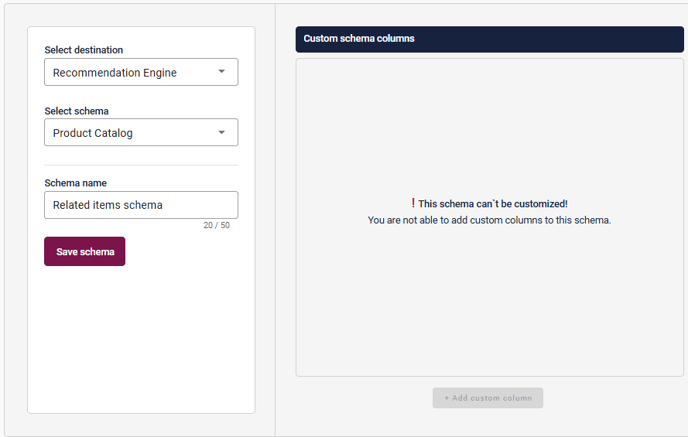Viewport: 688px width, 437px height.
Task: Open the Select destination dropdown
Action: tap(141, 72)
